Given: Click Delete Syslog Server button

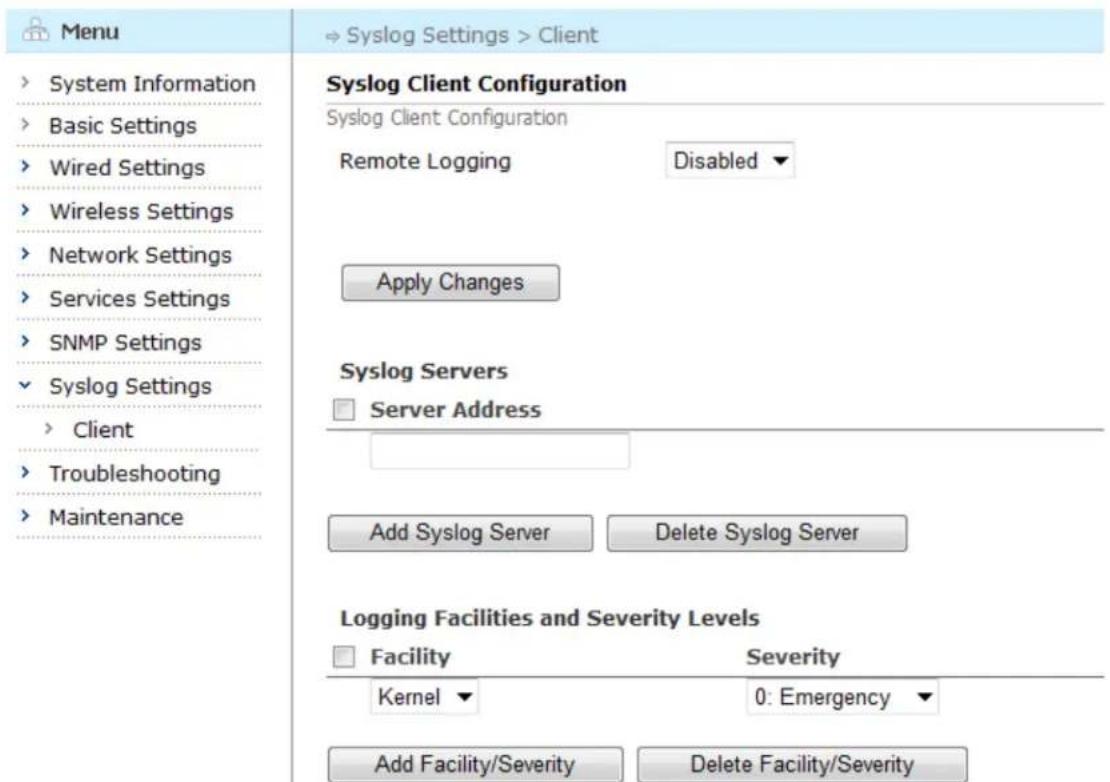Looking at the screenshot, I should tap(757, 533).
